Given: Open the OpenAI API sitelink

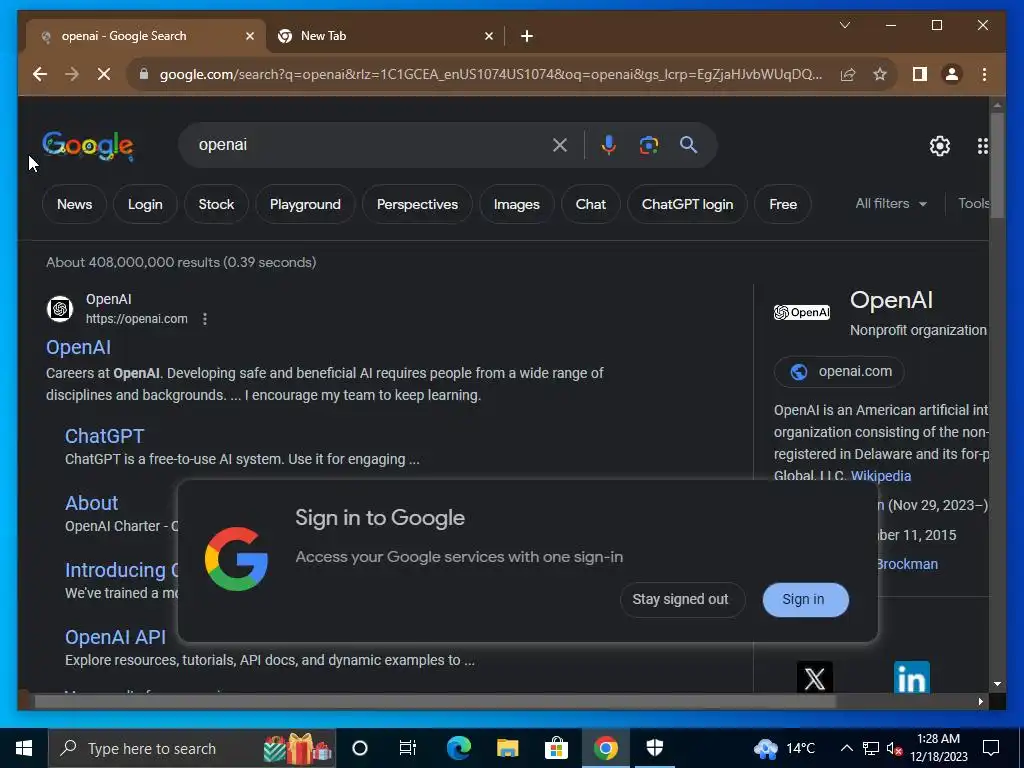Looking at the screenshot, I should click(116, 637).
